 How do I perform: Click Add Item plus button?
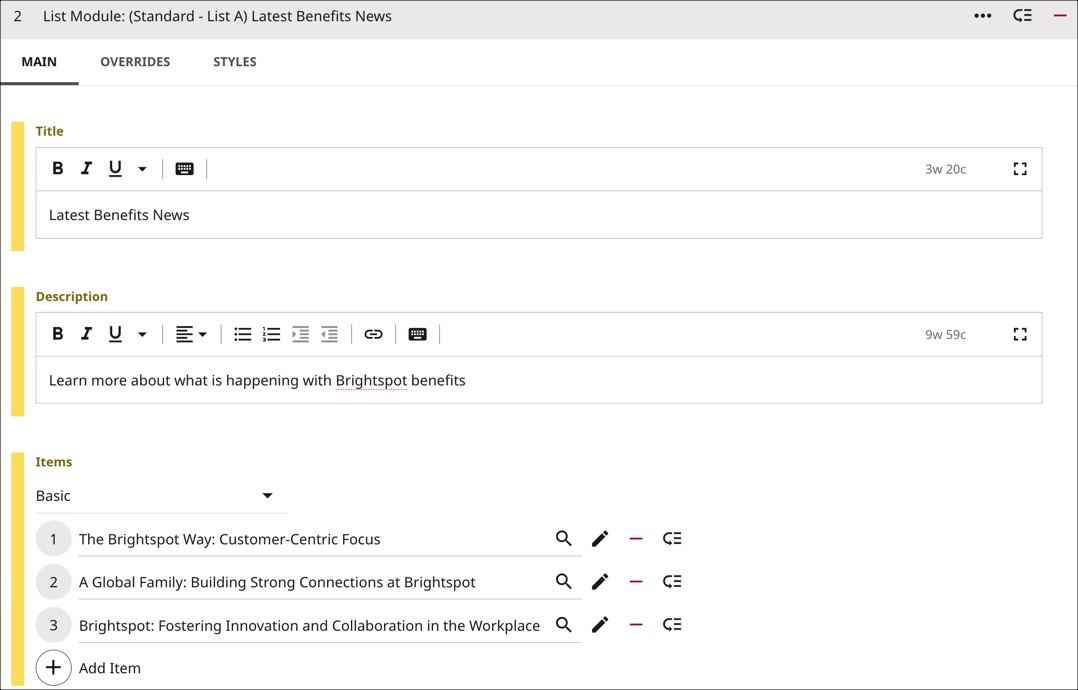54,667
